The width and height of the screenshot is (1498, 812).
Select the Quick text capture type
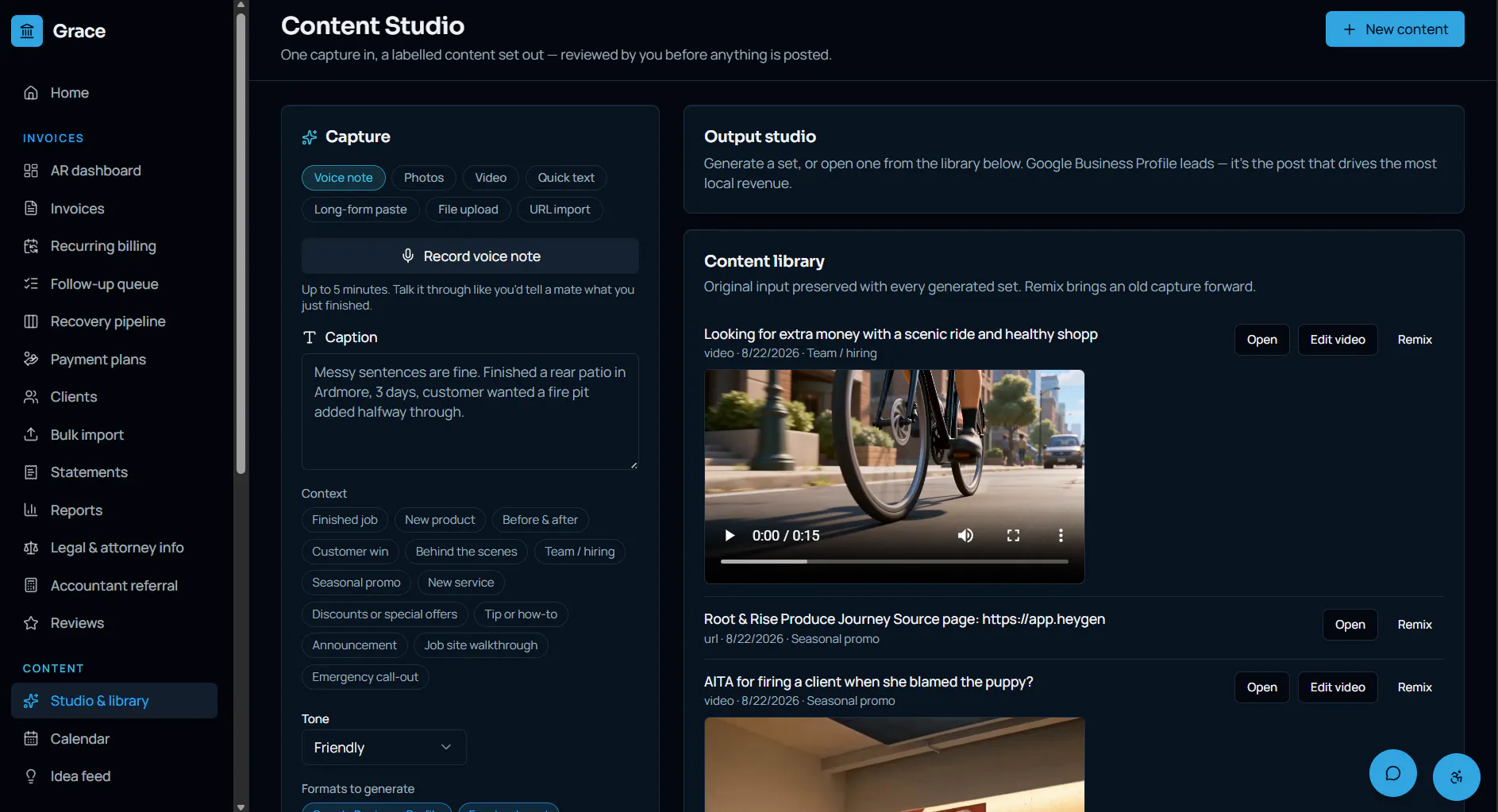coord(566,178)
